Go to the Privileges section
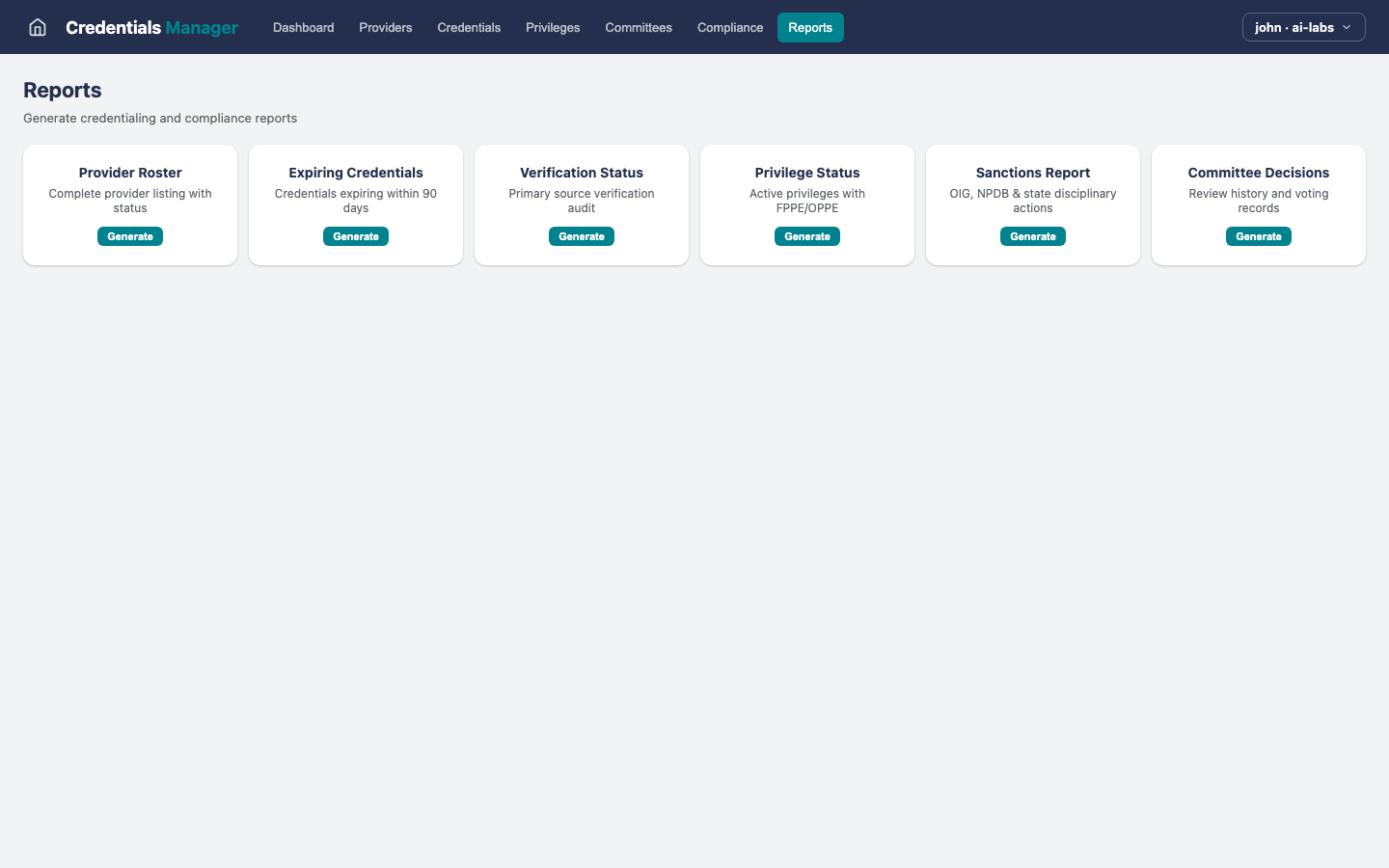The width and height of the screenshot is (1389, 868). click(x=552, y=27)
